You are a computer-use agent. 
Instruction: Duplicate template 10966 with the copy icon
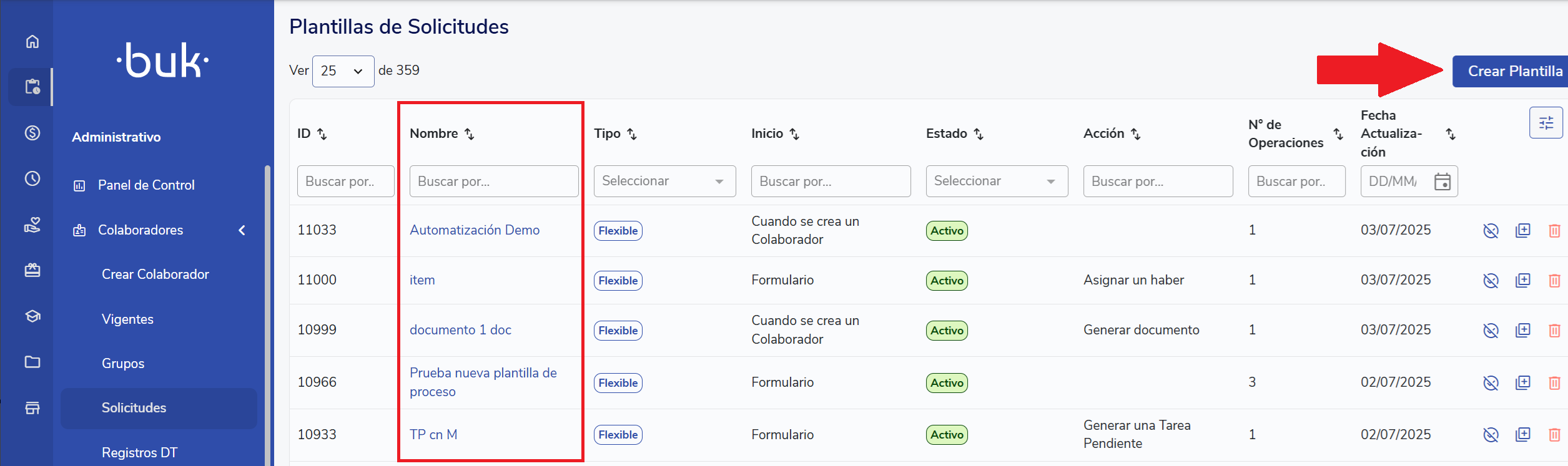coord(1523,383)
